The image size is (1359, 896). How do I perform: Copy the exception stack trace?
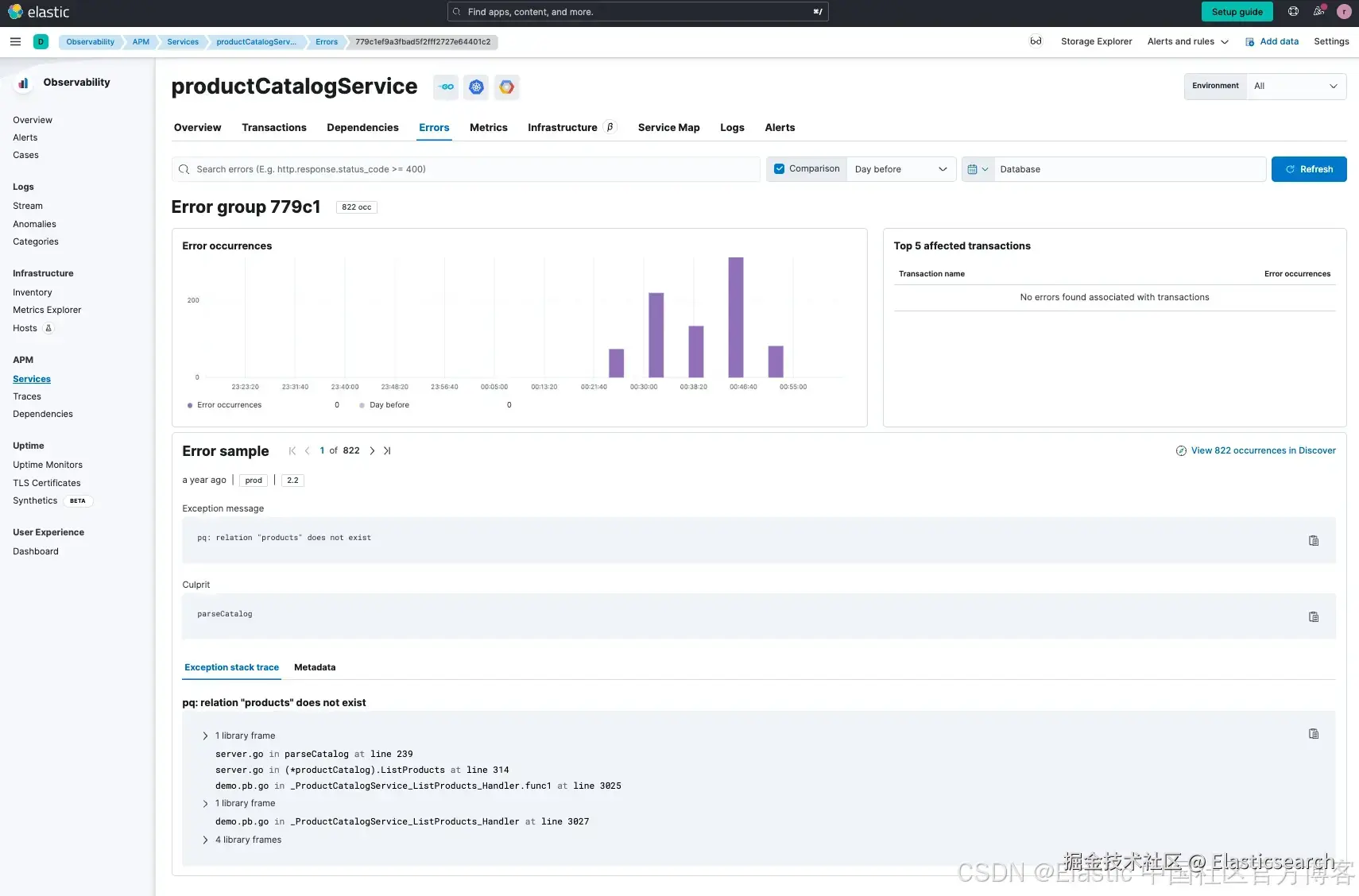tap(1314, 734)
